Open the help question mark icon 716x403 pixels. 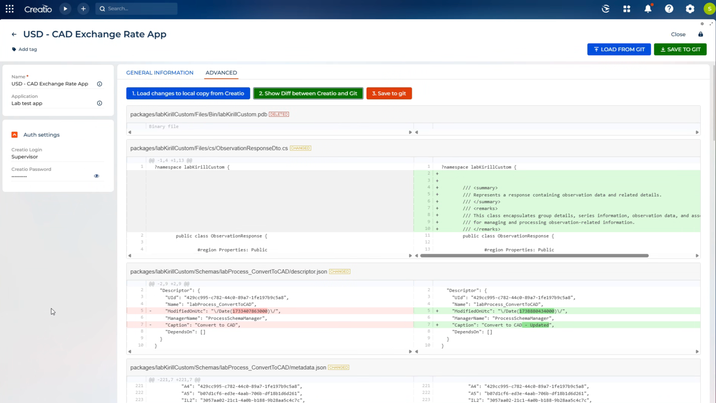click(x=669, y=9)
